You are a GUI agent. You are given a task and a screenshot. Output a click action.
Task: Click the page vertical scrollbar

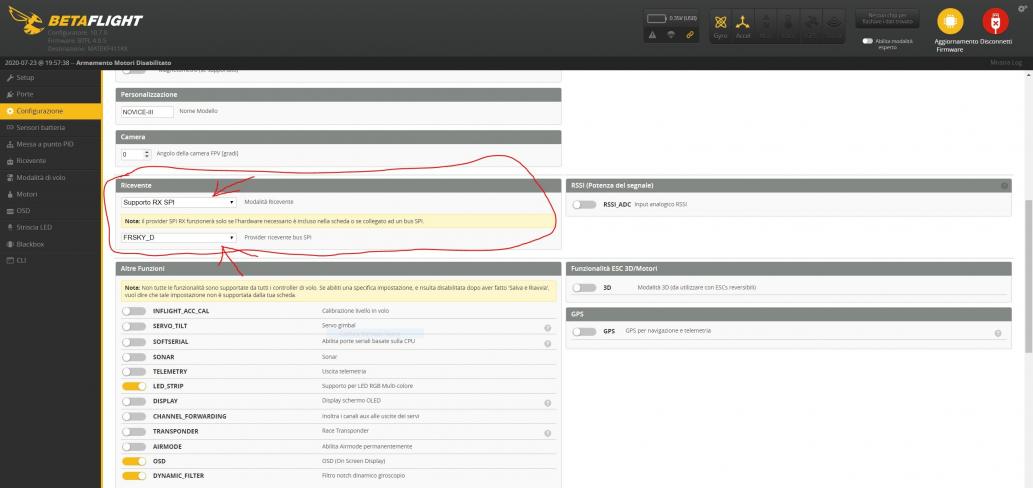pyautogui.click(x=1028, y=277)
